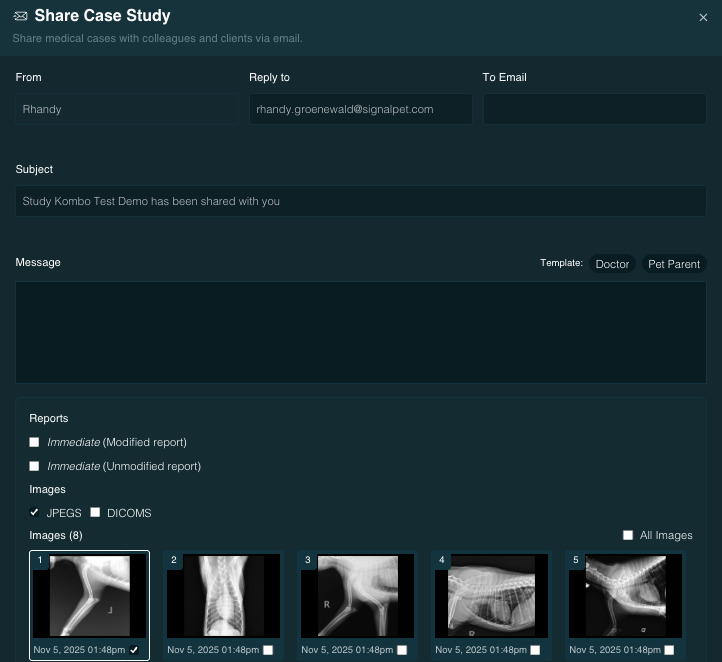Image resolution: width=722 pixels, height=662 pixels.
Task: Tick the All Images checkbox
Action: 628,535
